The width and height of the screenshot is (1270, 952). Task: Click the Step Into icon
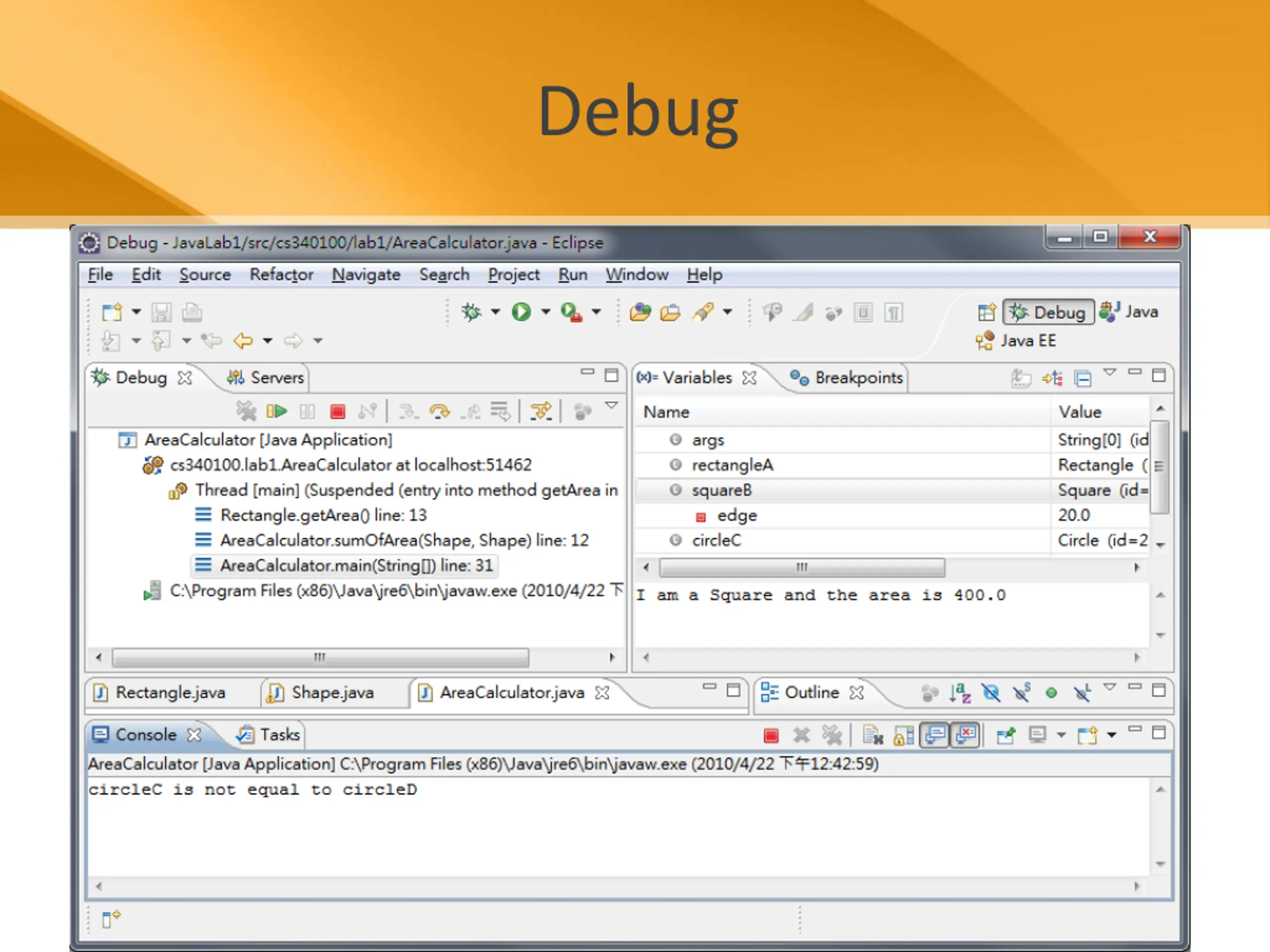click(409, 411)
